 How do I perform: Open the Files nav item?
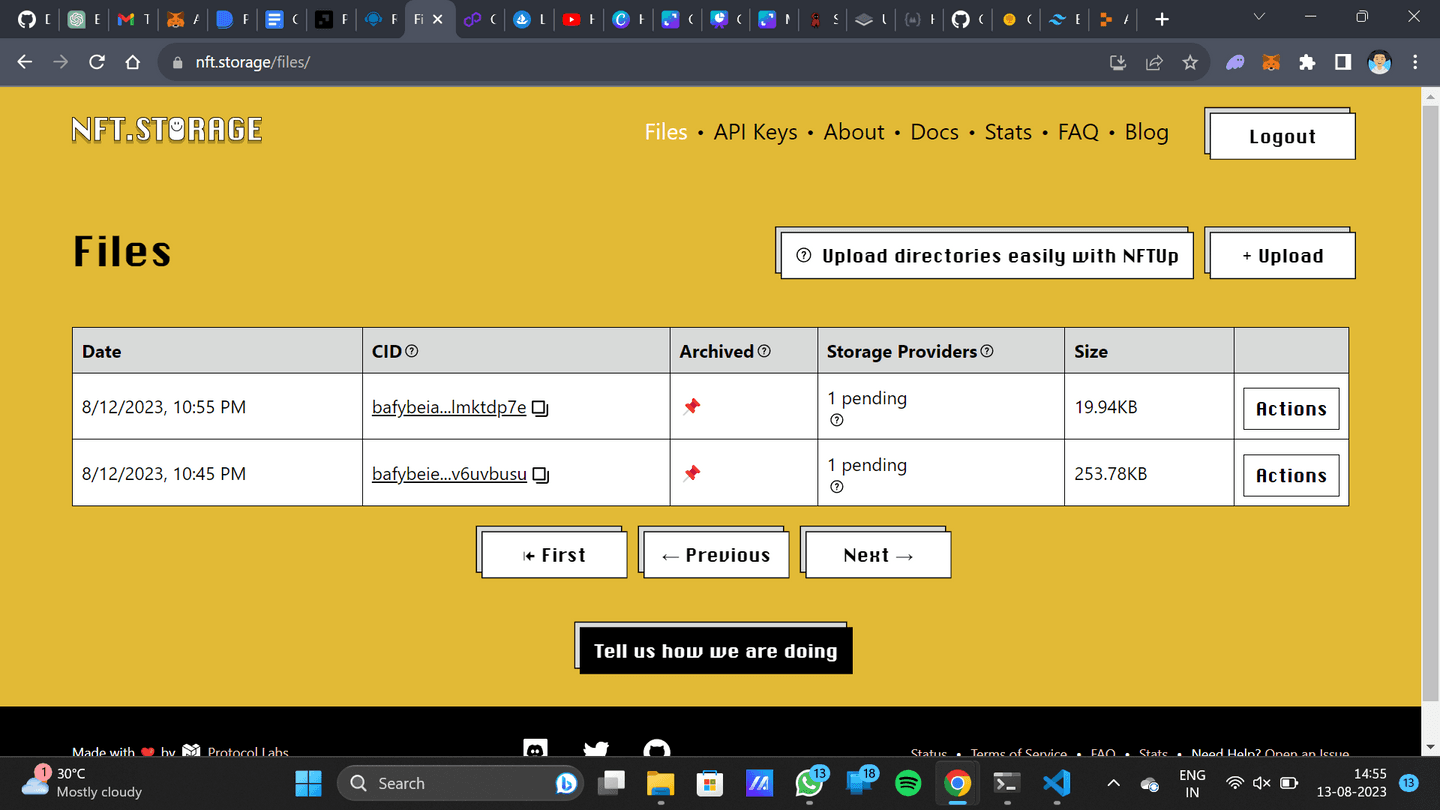[x=666, y=132]
